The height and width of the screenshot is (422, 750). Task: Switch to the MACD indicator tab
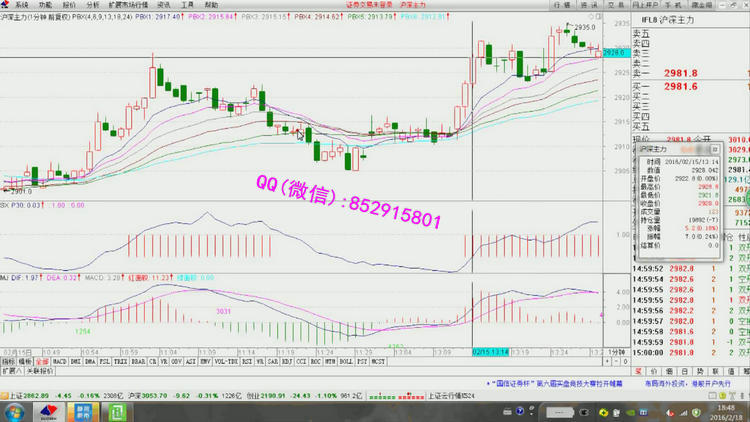(x=58, y=359)
